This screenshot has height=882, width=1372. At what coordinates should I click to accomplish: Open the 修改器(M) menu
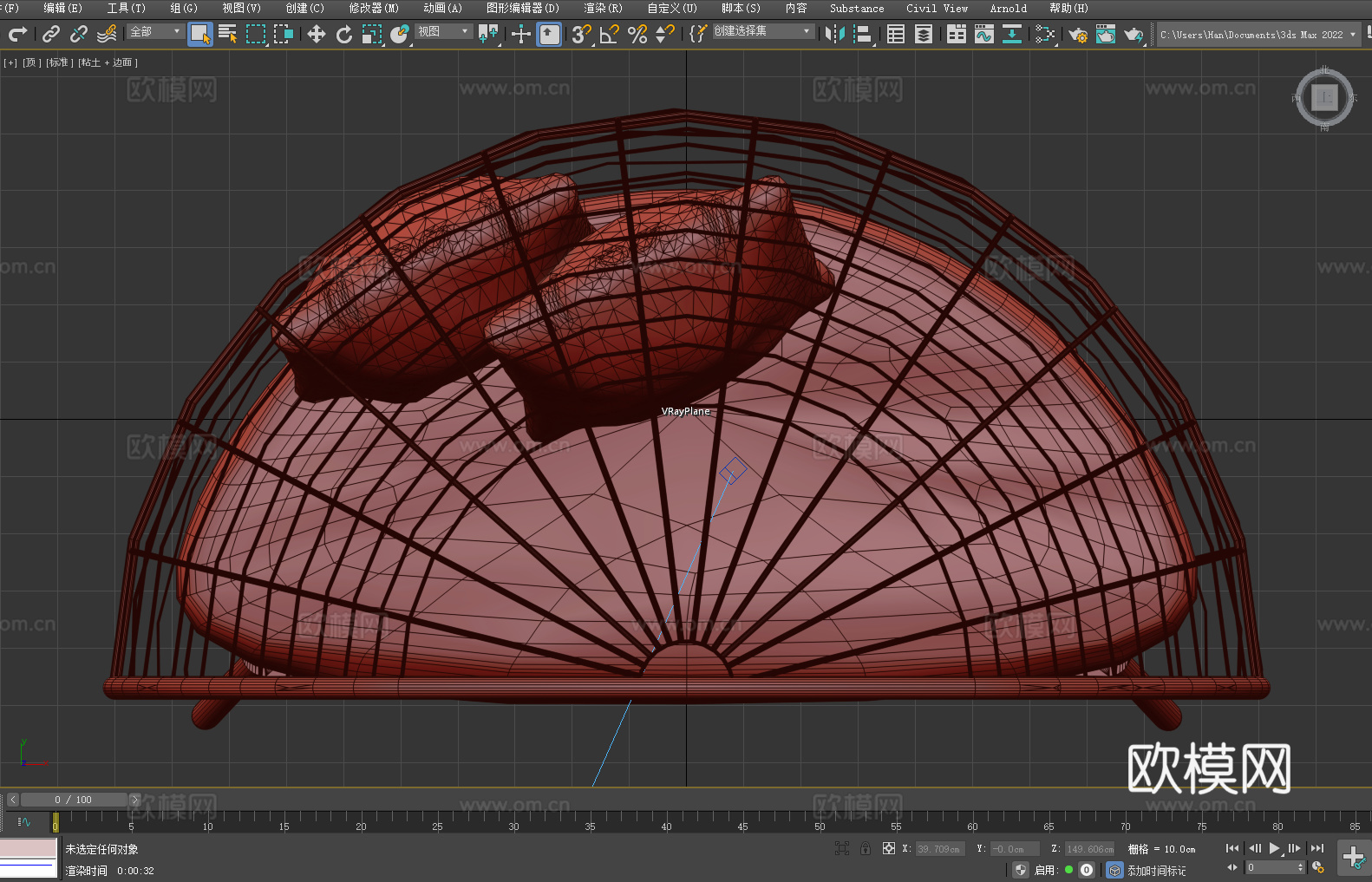click(374, 8)
